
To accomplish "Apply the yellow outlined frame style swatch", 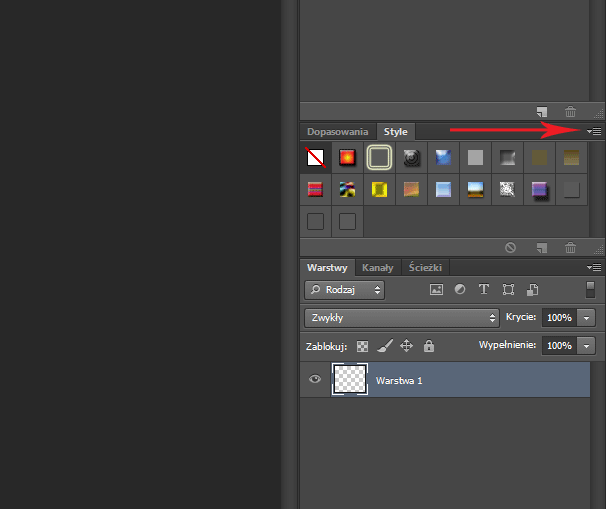I will point(379,157).
